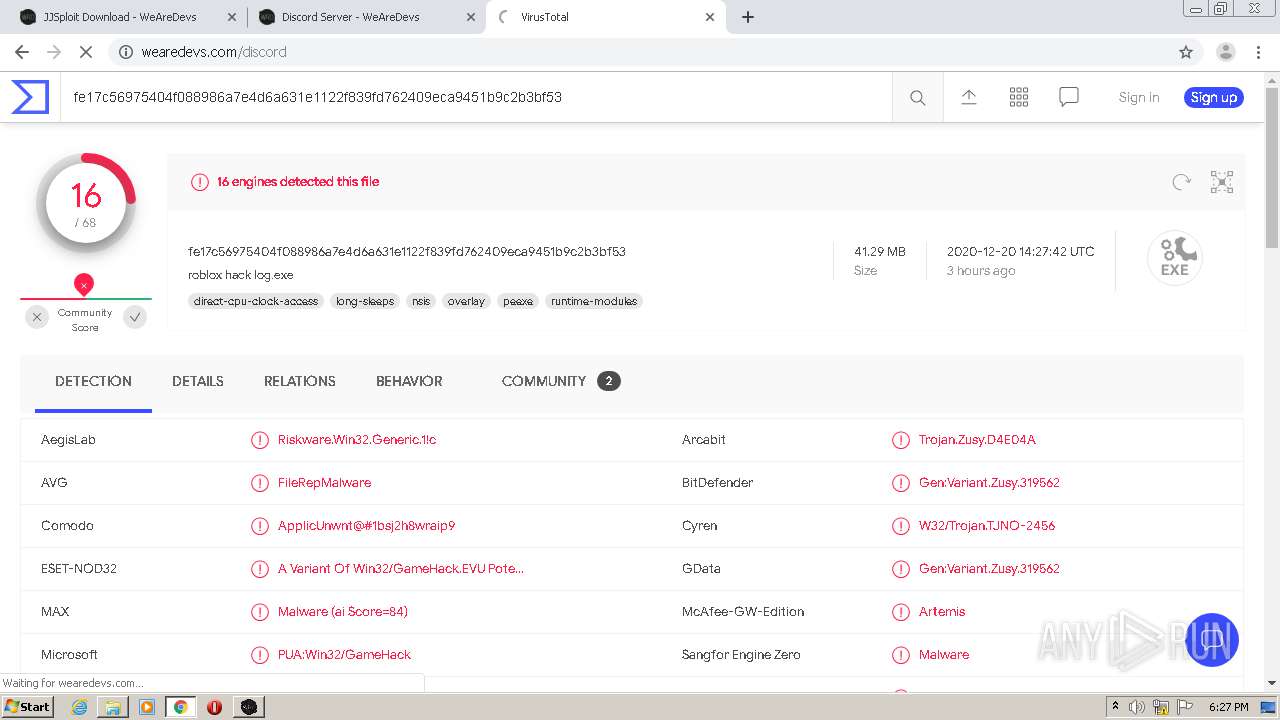Click the upload file icon
The width and height of the screenshot is (1280, 720).
click(969, 97)
